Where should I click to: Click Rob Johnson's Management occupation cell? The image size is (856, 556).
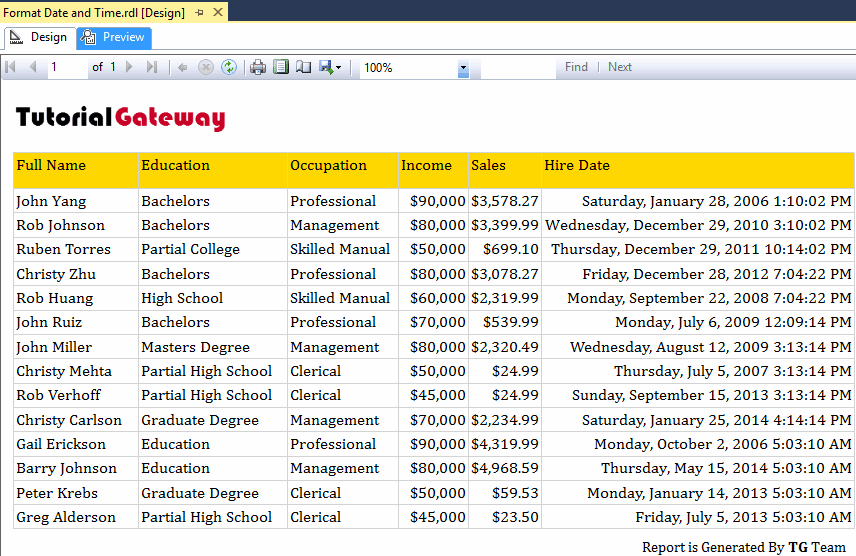[x=343, y=225]
